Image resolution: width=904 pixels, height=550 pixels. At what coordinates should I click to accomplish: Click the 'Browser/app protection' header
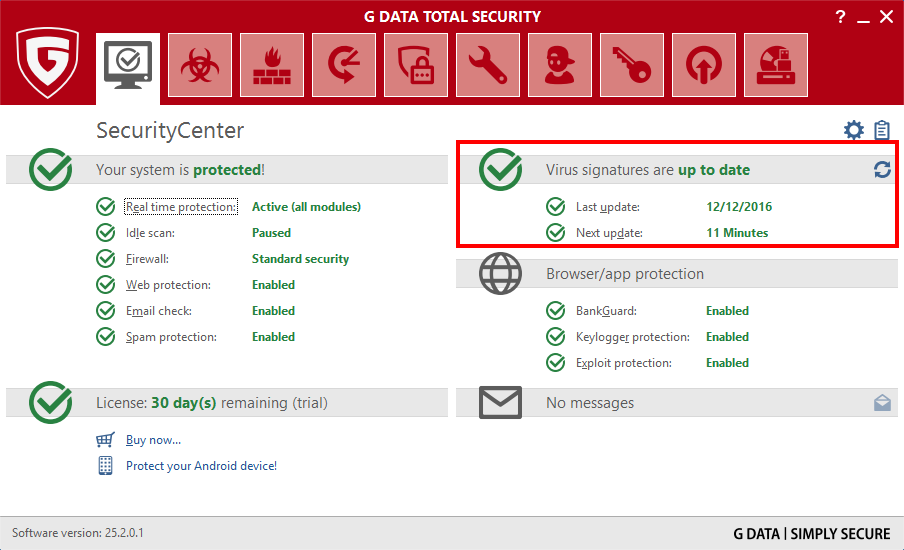click(625, 273)
